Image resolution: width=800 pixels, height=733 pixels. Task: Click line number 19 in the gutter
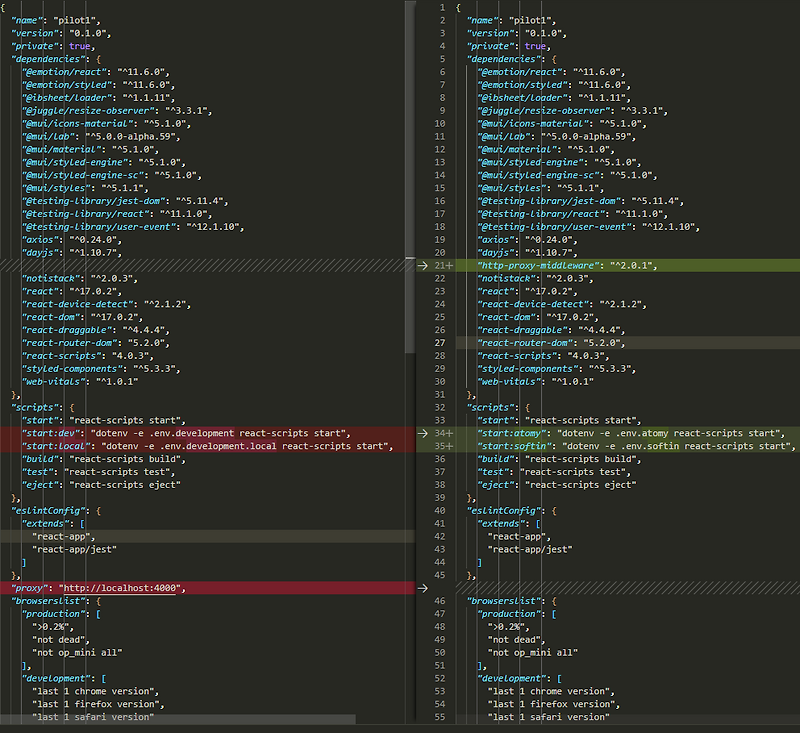pyautogui.click(x=440, y=239)
